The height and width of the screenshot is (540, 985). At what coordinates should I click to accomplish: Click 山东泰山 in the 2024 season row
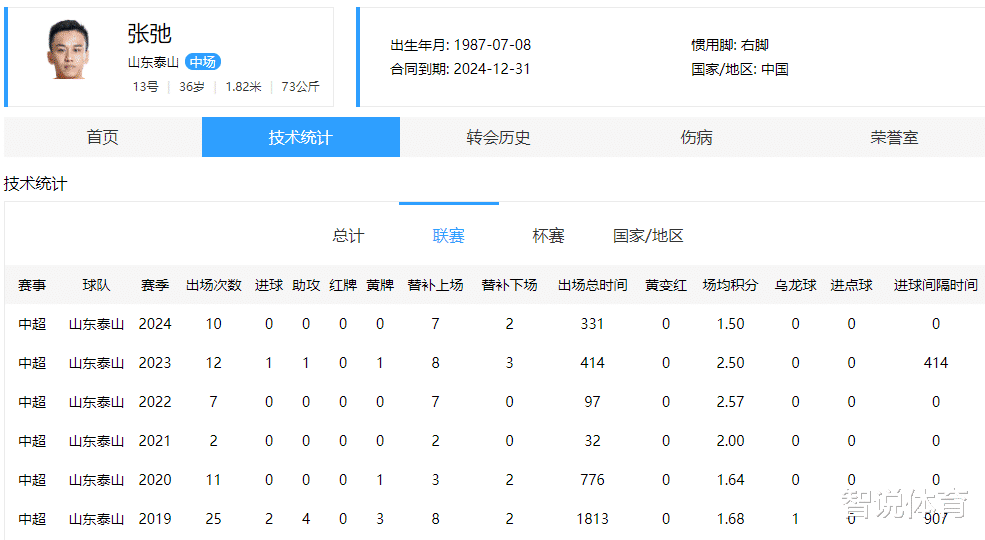tap(96, 324)
